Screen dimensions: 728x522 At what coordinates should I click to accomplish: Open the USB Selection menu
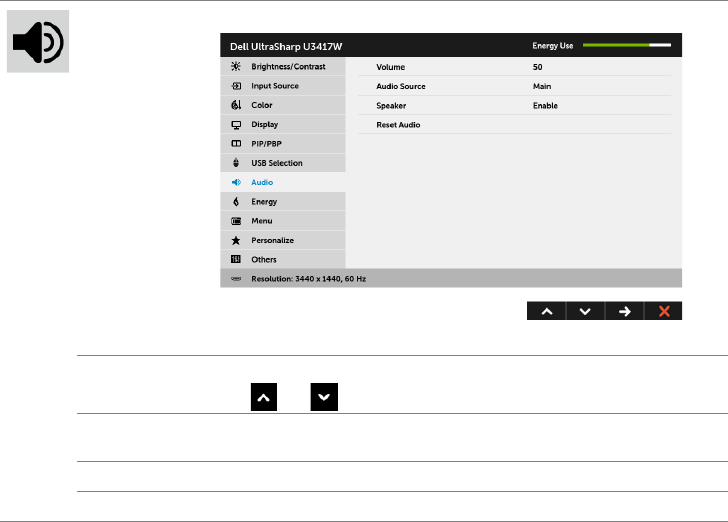click(283, 163)
